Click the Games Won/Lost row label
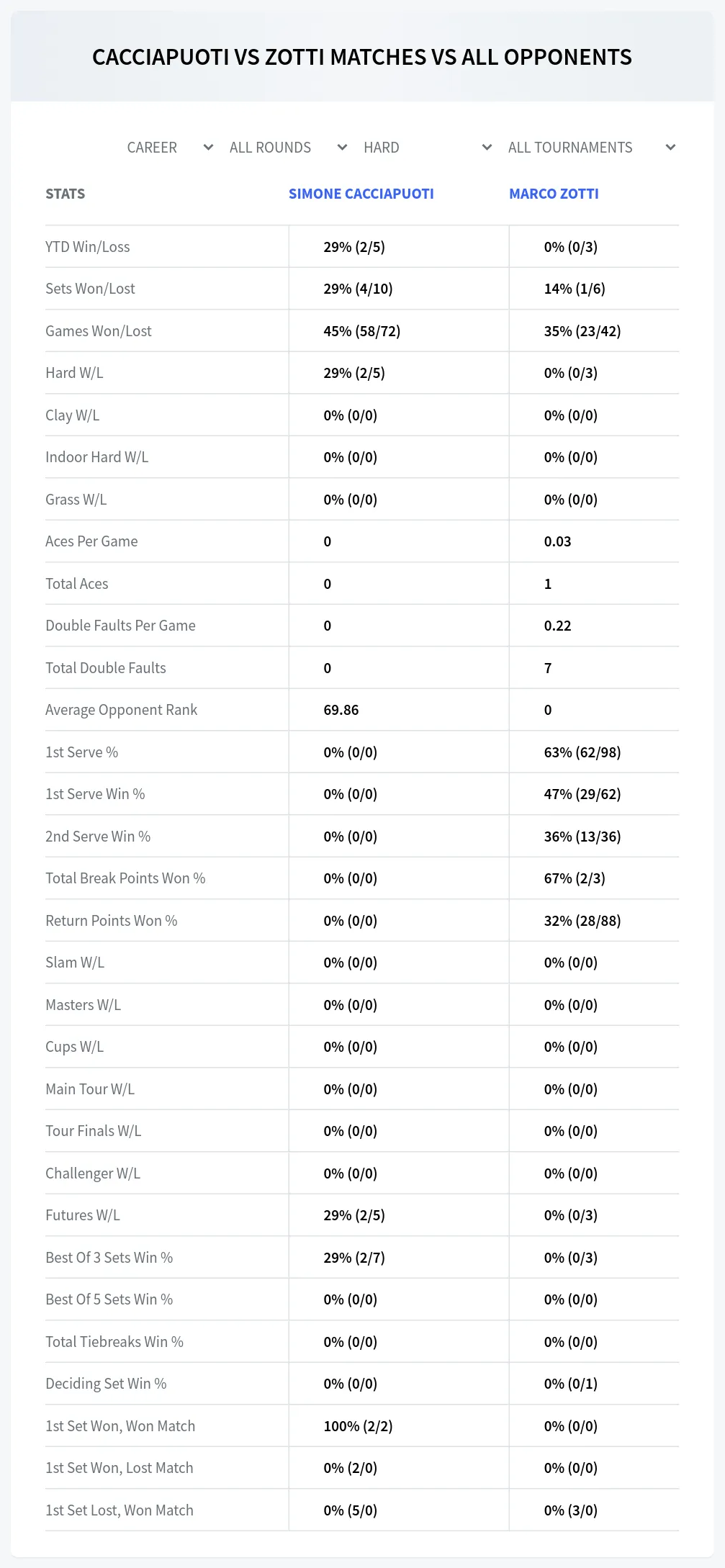 pyautogui.click(x=99, y=331)
